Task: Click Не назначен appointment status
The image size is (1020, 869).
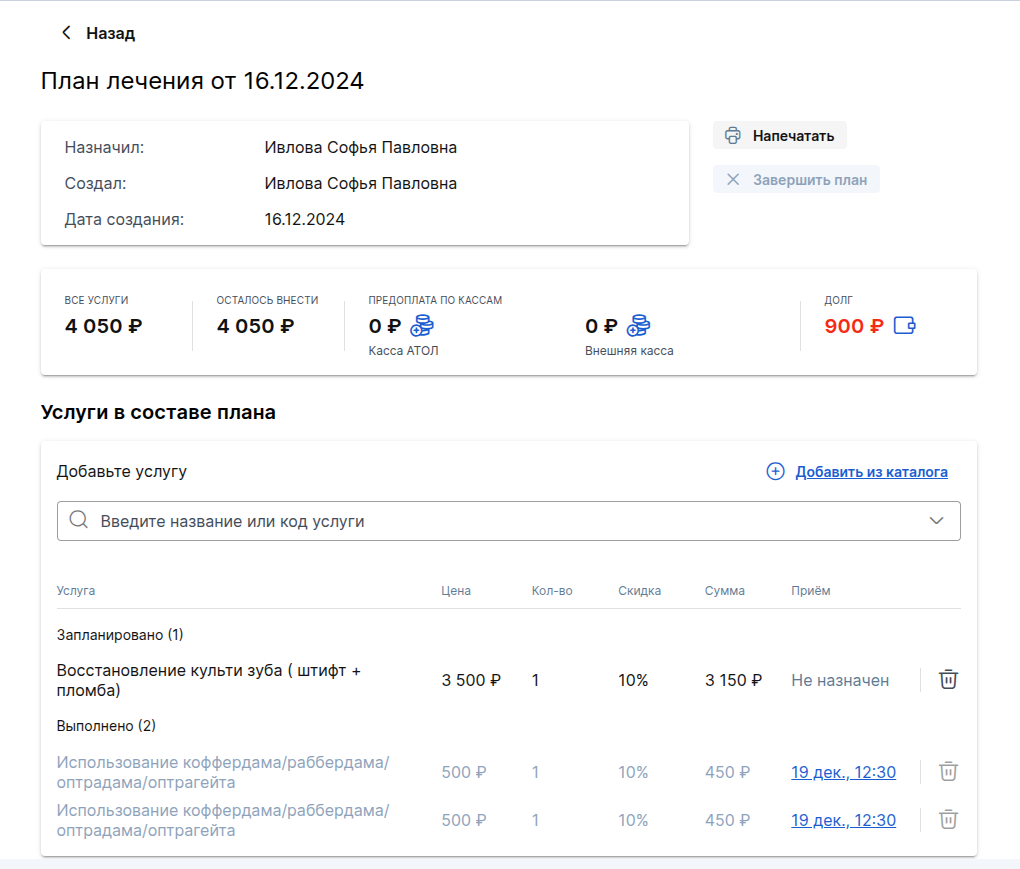Action: (x=840, y=680)
